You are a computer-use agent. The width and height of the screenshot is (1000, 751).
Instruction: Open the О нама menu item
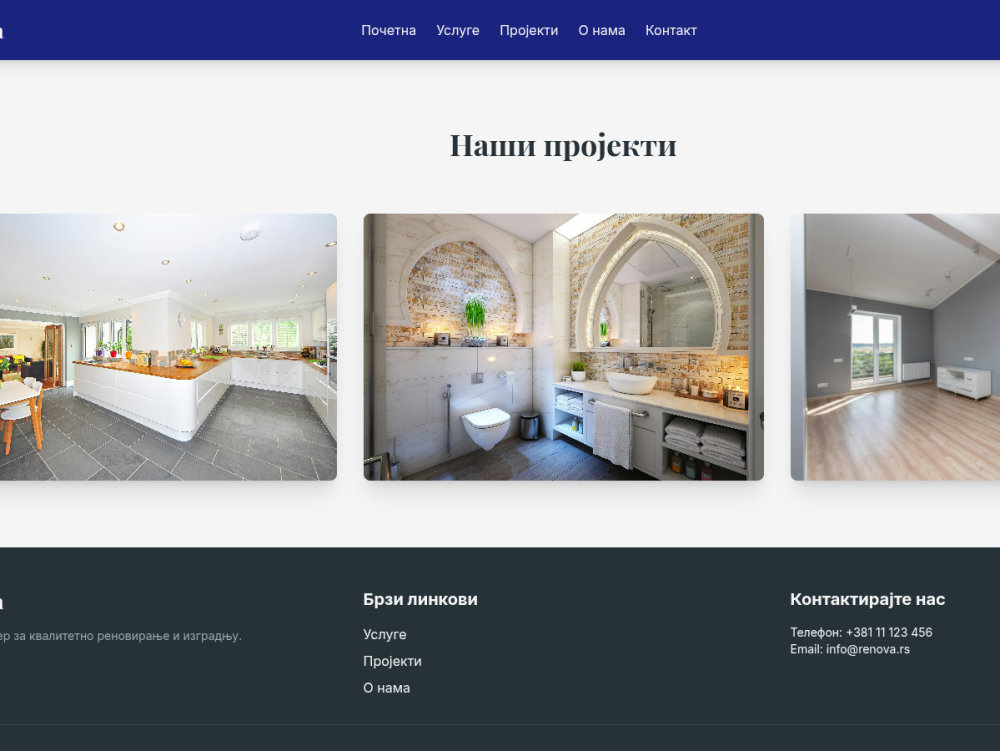coord(601,30)
